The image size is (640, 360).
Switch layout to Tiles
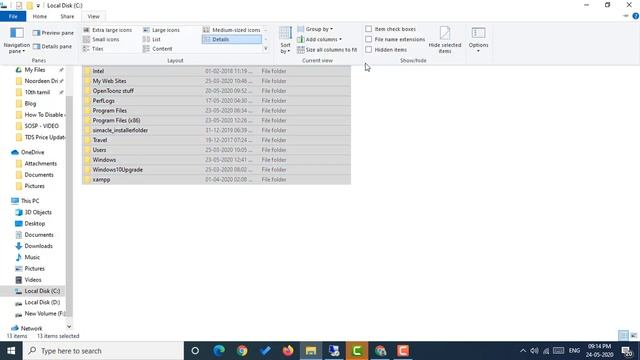point(93,49)
